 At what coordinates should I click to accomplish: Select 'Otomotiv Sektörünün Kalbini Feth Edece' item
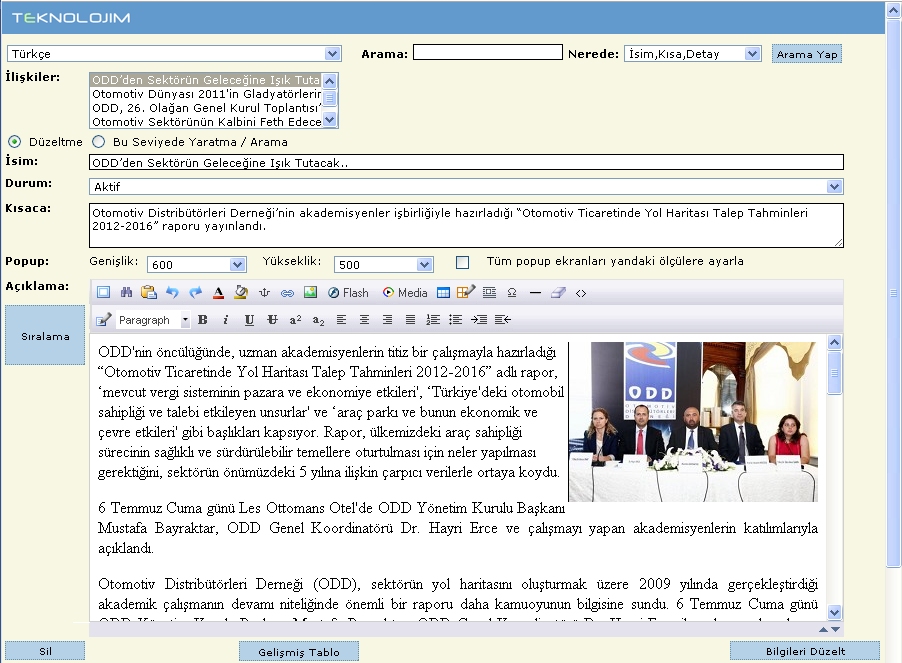[206, 121]
